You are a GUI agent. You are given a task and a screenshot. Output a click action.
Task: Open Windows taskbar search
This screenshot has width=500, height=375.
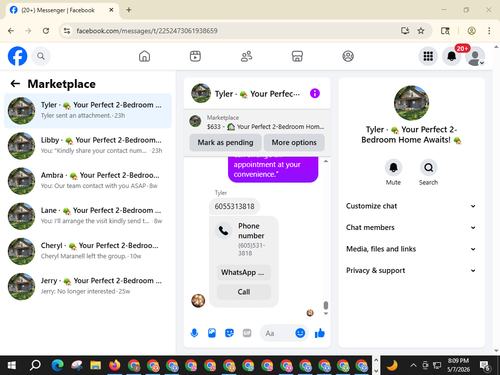(x=35, y=365)
